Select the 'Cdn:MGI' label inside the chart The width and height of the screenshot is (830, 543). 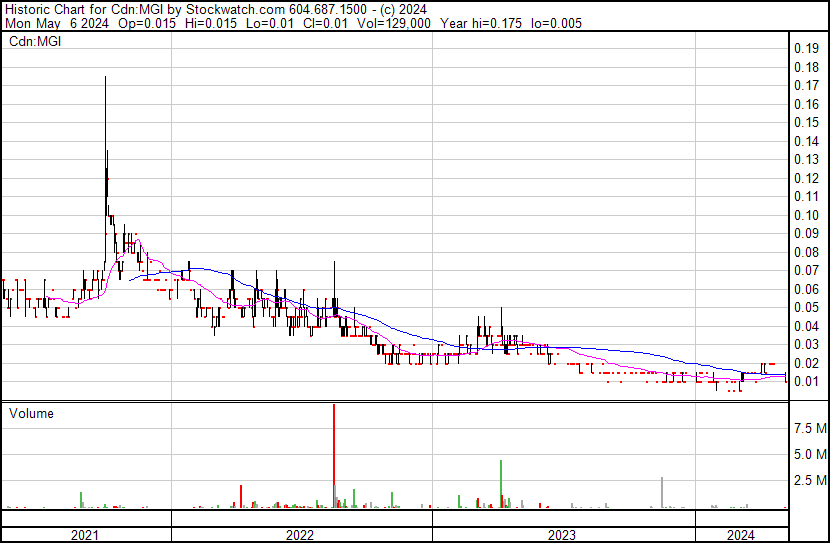tap(35, 41)
